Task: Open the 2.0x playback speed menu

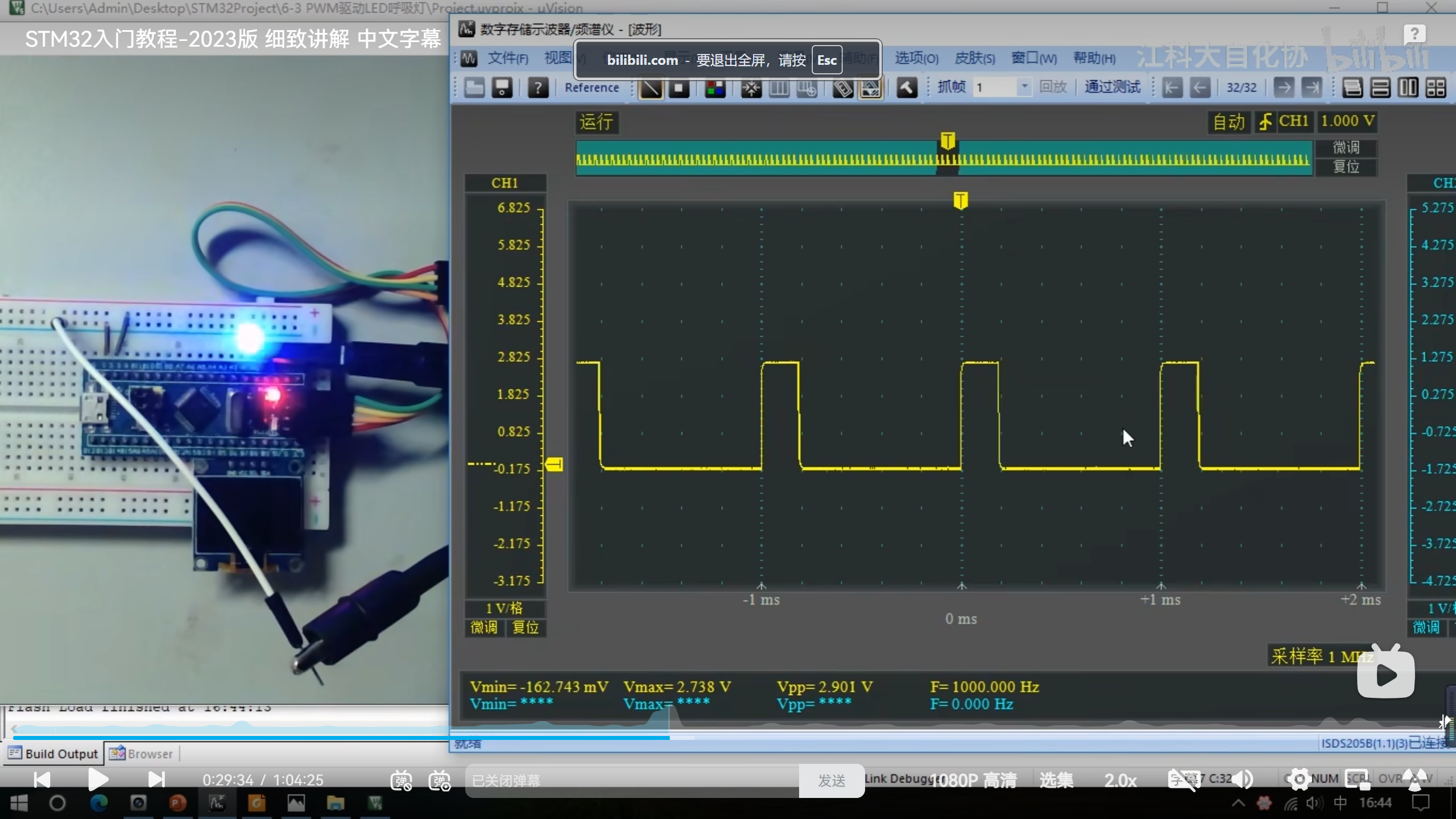Action: coord(1120,780)
